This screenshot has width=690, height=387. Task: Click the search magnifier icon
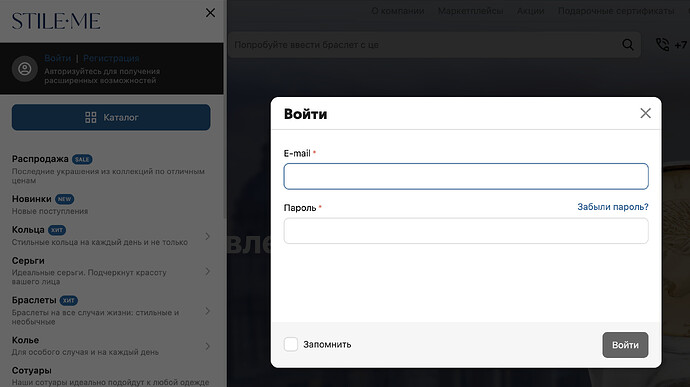pos(628,44)
